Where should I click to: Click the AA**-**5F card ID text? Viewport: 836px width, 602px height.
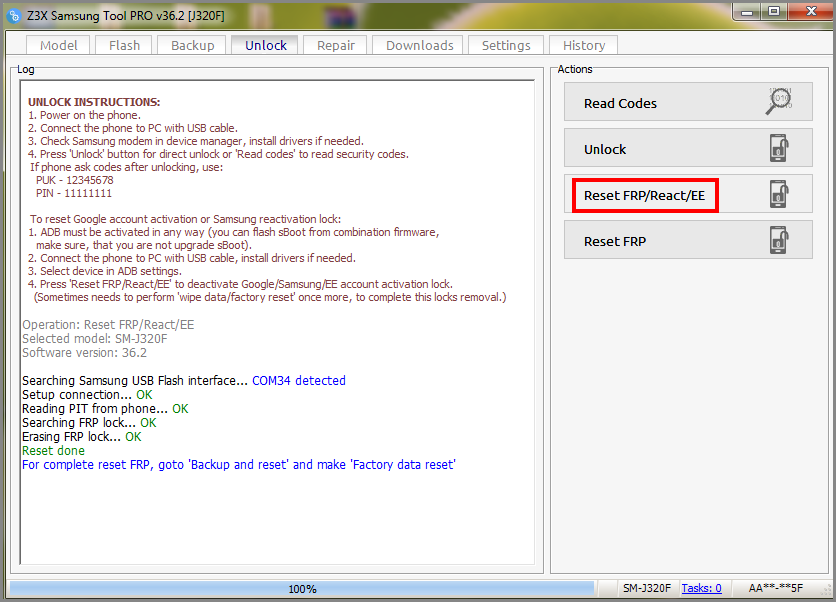point(776,588)
